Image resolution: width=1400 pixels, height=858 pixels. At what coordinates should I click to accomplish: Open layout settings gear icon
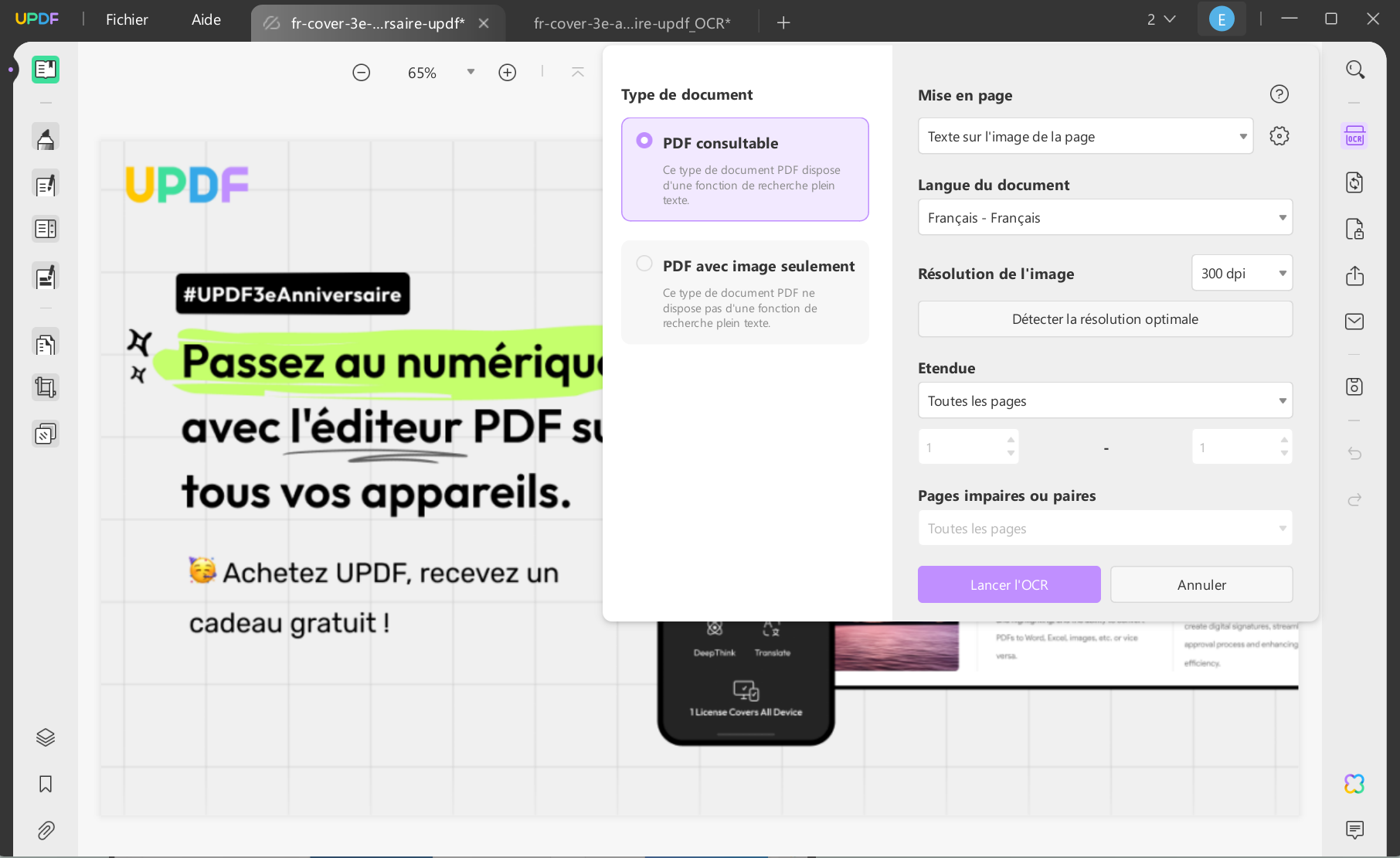click(x=1279, y=136)
